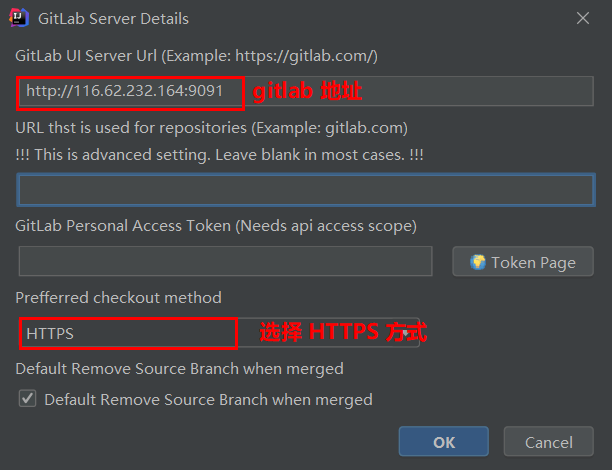The width and height of the screenshot is (612, 470).
Task: Click the checkbox label text about removing source branch
Action: click(208, 400)
